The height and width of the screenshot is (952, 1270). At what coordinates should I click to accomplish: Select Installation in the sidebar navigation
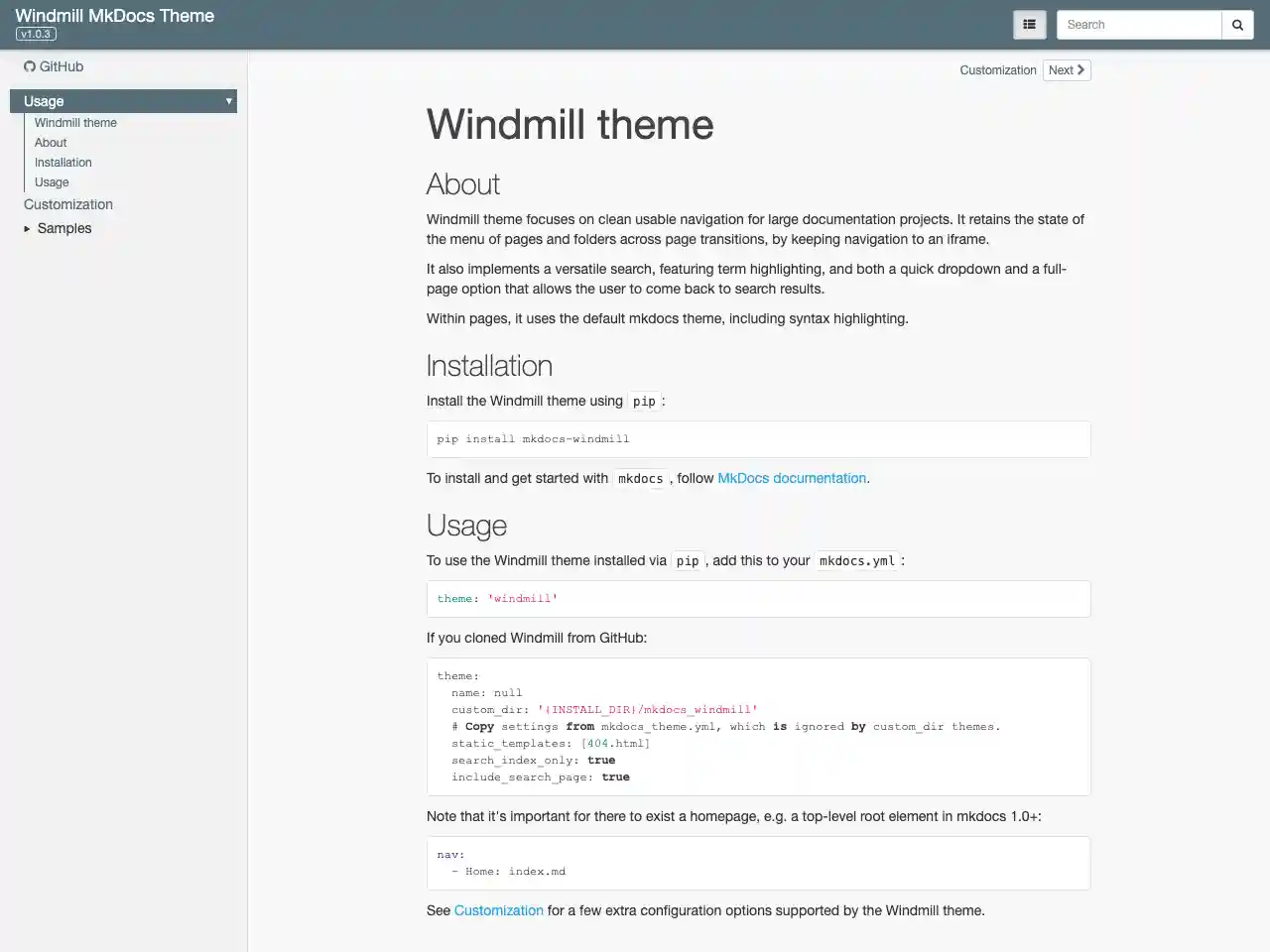[x=63, y=162]
